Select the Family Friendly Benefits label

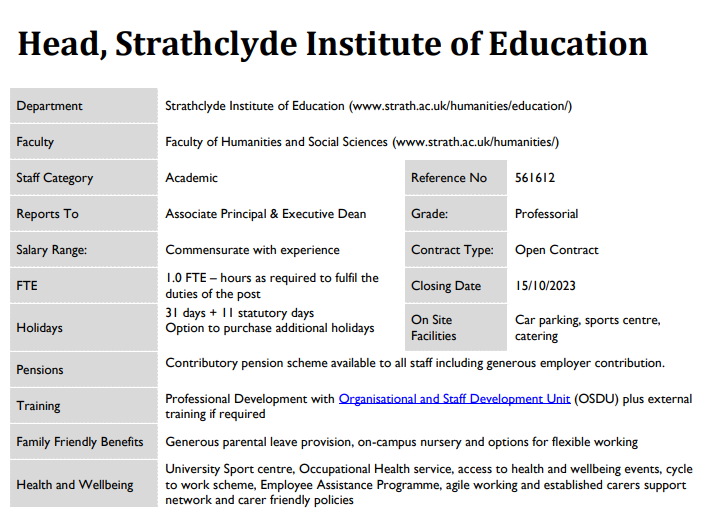[x=84, y=442]
